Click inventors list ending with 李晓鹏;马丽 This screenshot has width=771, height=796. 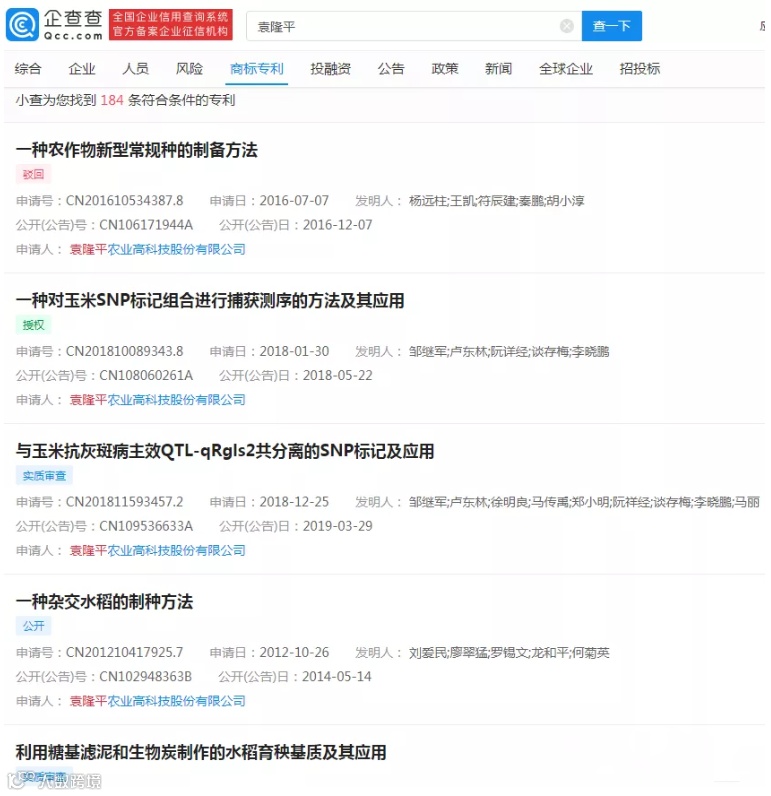pyautogui.click(x=584, y=502)
